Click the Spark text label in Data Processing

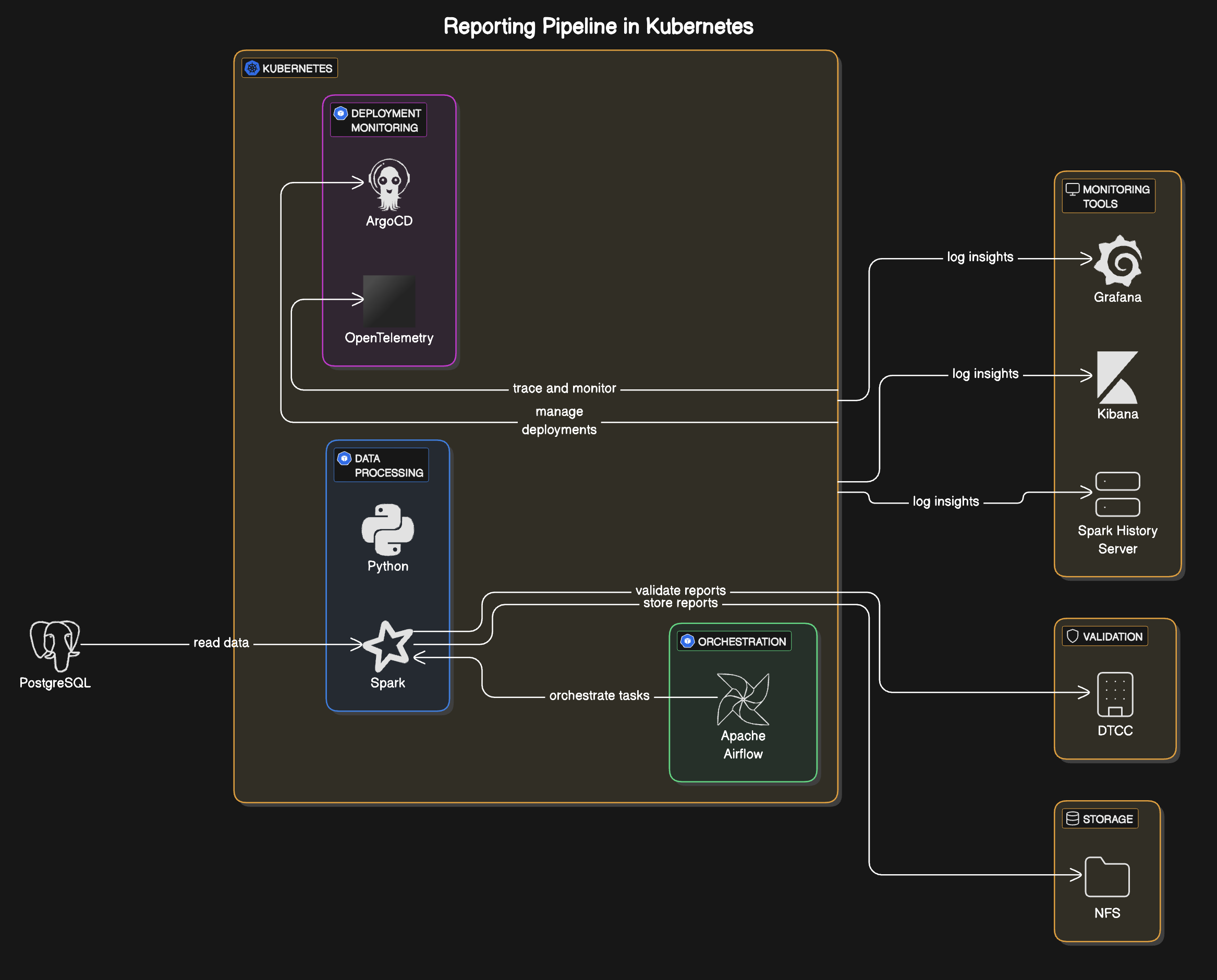(x=387, y=683)
